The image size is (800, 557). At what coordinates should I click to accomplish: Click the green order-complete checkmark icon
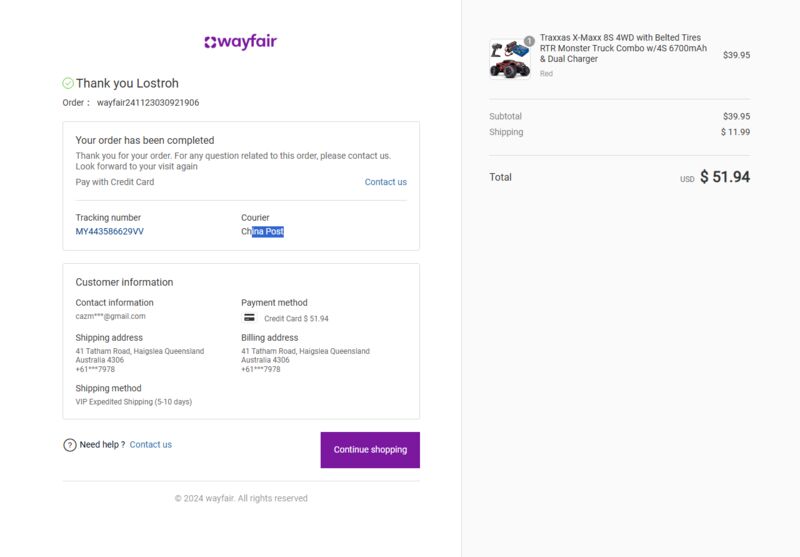[68, 83]
